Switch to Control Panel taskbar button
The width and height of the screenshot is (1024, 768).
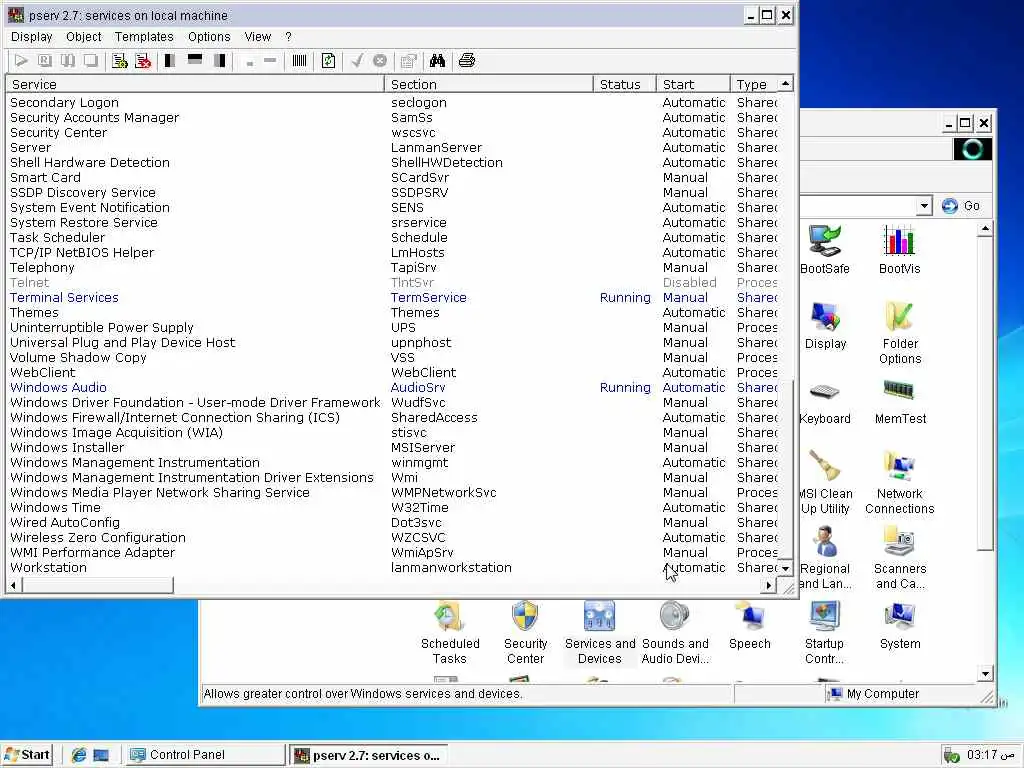tap(205, 755)
